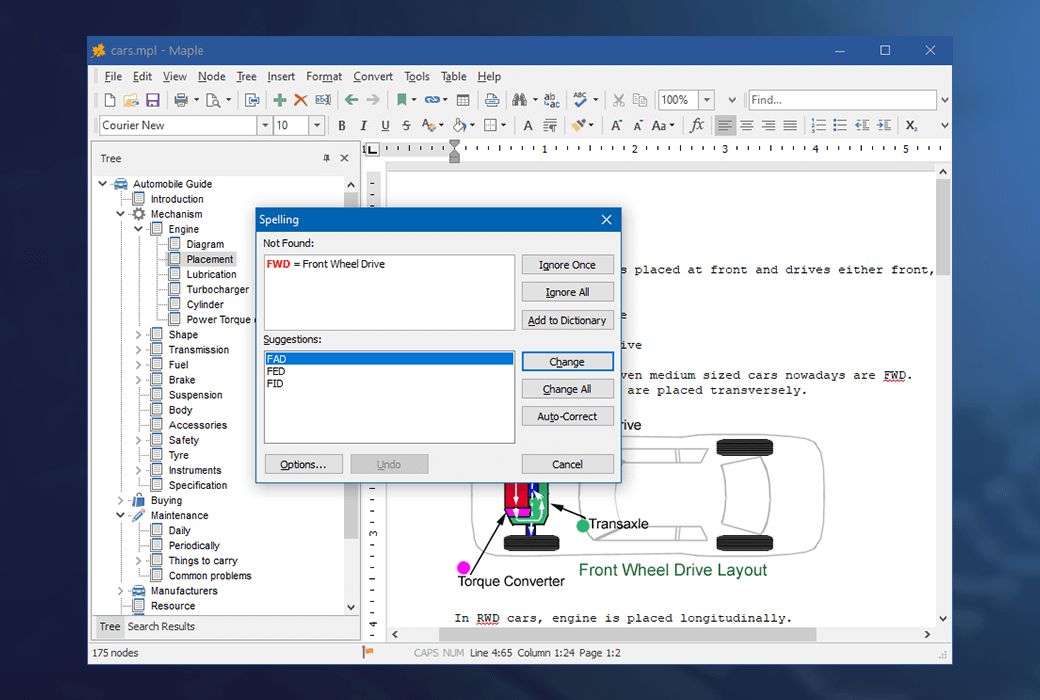Select the FED spelling suggestion
This screenshot has width=1040, height=700.
click(389, 372)
